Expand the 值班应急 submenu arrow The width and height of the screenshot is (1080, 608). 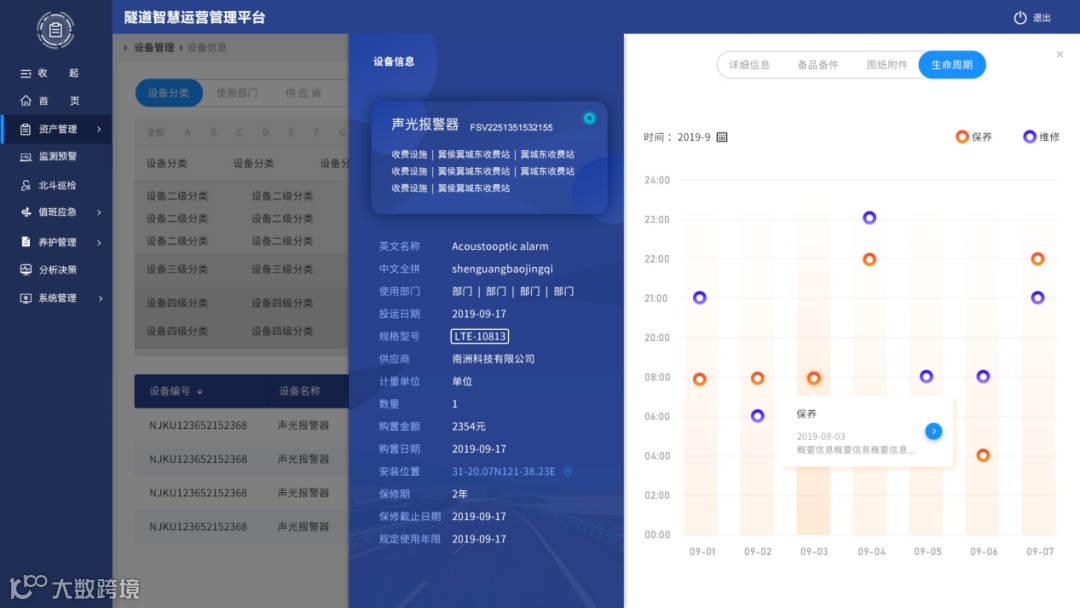pyautogui.click(x=99, y=212)
